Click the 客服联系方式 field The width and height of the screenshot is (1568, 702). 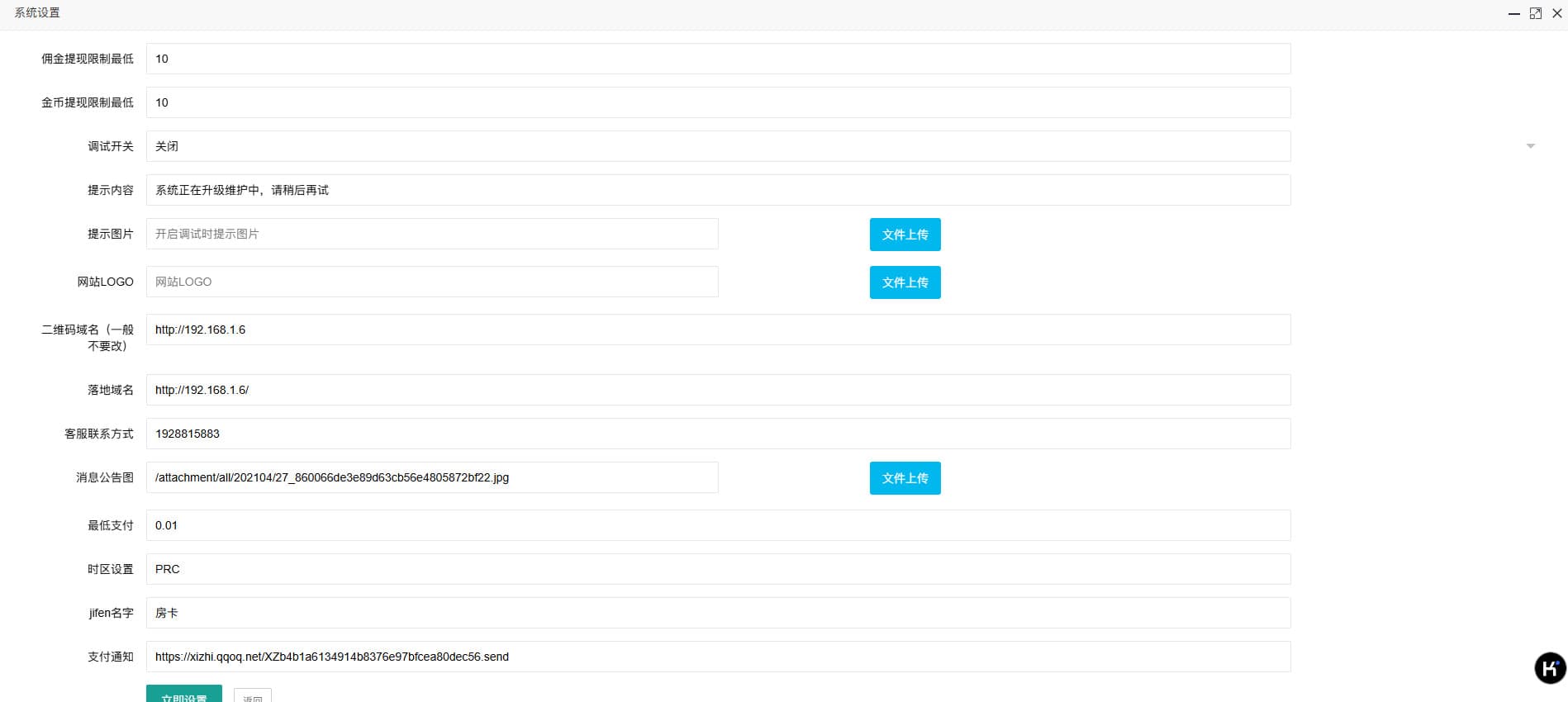pos(717,434)
